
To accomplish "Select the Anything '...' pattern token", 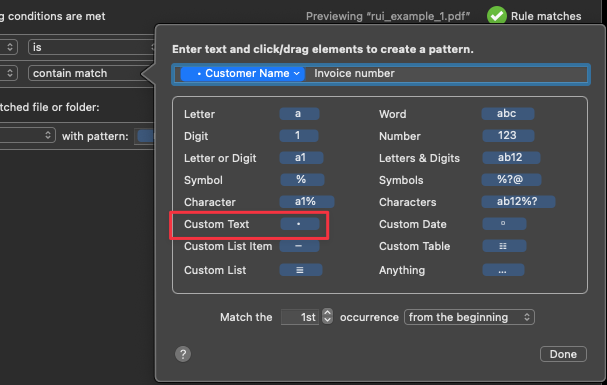I will tap(503, 270).
